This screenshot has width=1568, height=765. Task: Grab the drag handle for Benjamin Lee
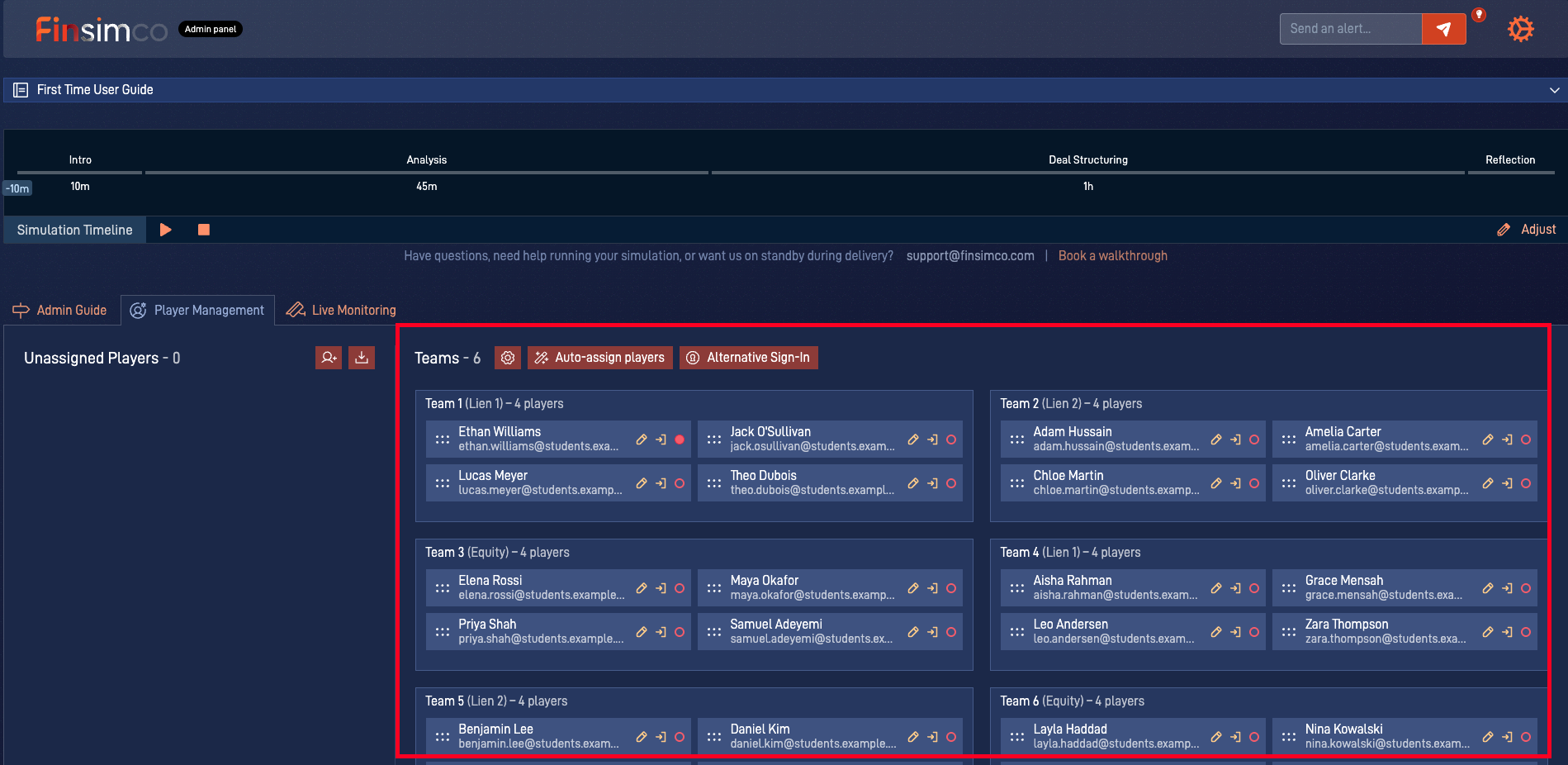(443, 737)
